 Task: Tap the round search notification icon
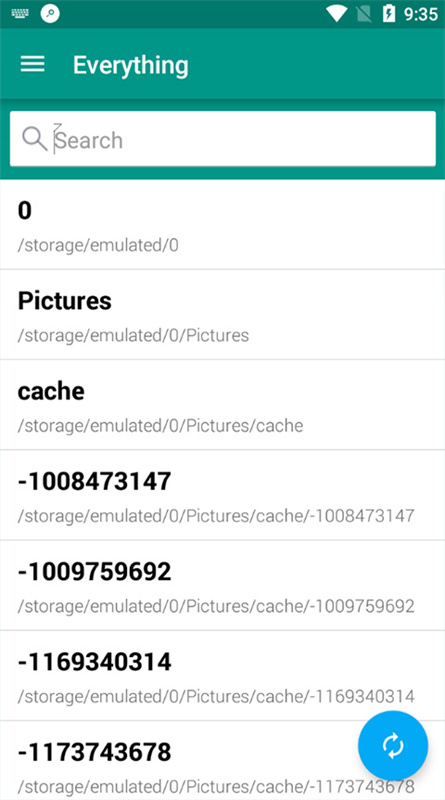50,14
